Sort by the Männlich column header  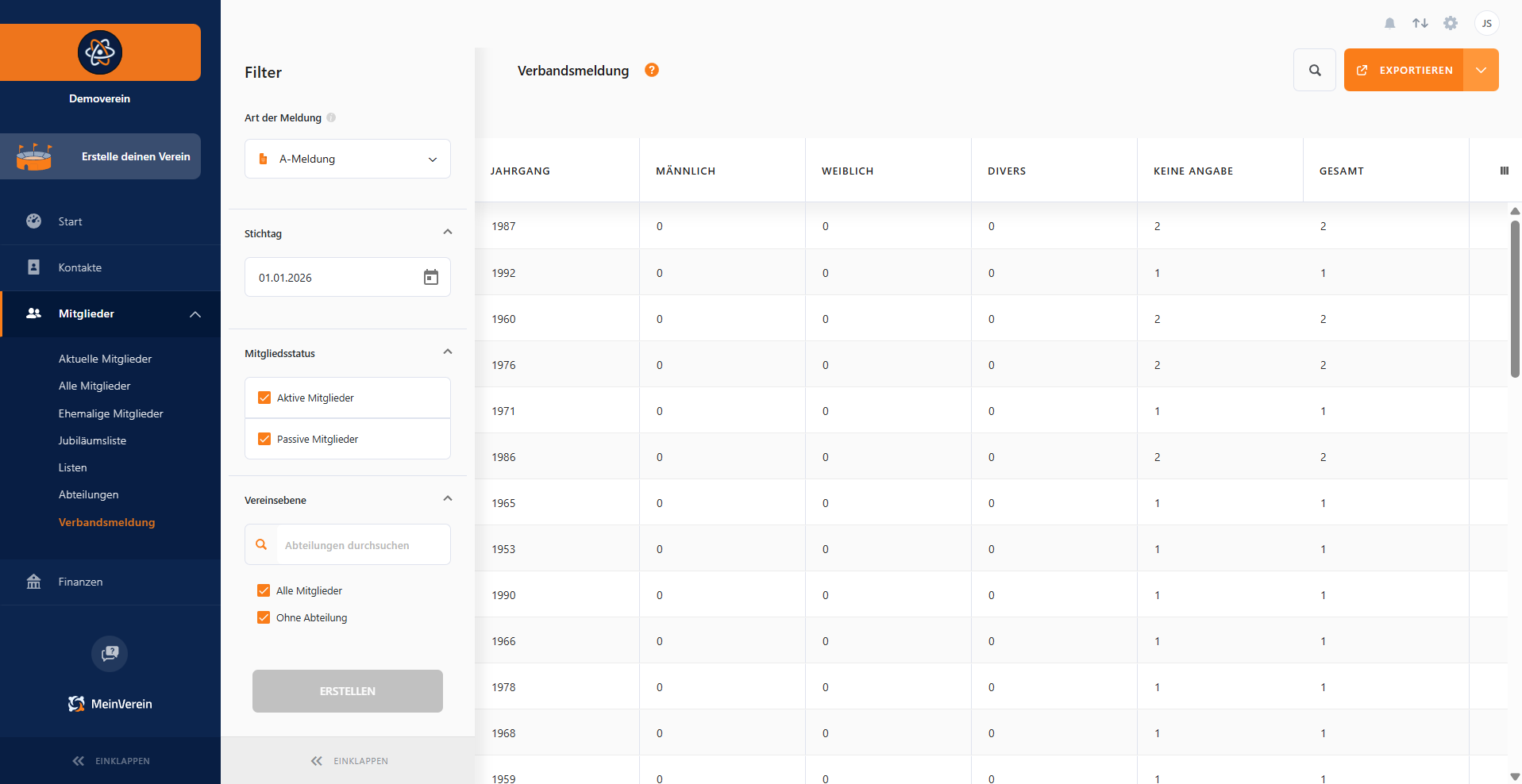point(685,171)
